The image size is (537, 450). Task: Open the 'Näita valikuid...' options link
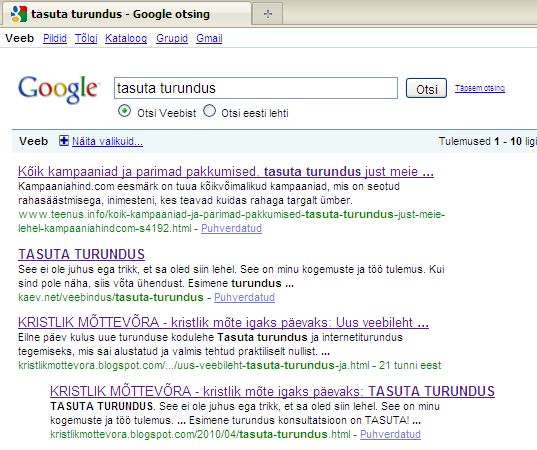pyautogui.click(x=107, y=141)
